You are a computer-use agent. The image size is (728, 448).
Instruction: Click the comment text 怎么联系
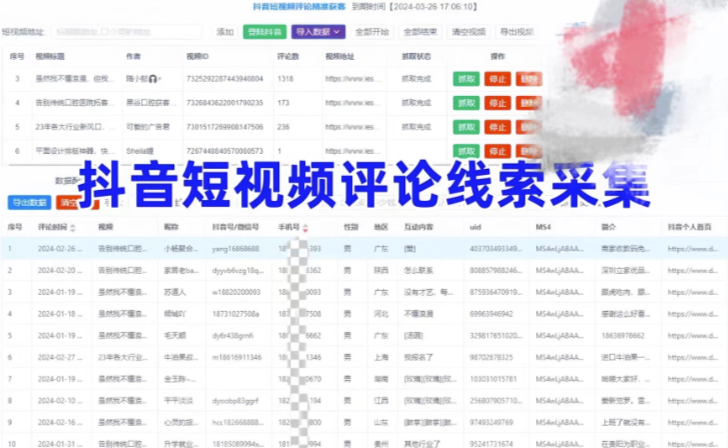point(418,271)
